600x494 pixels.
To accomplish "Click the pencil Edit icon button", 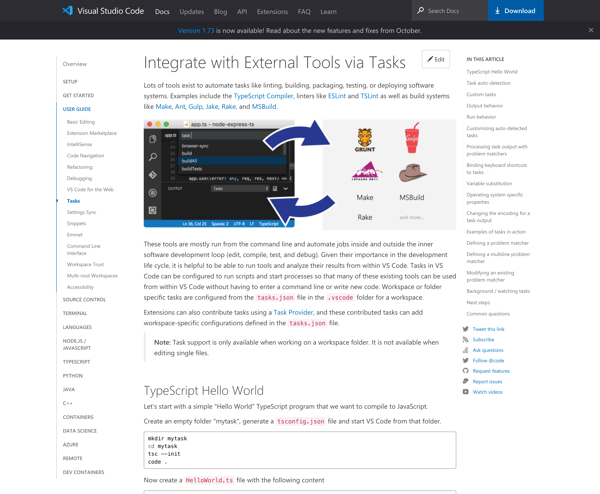I will pyautogui.click(x=436, y=59).
